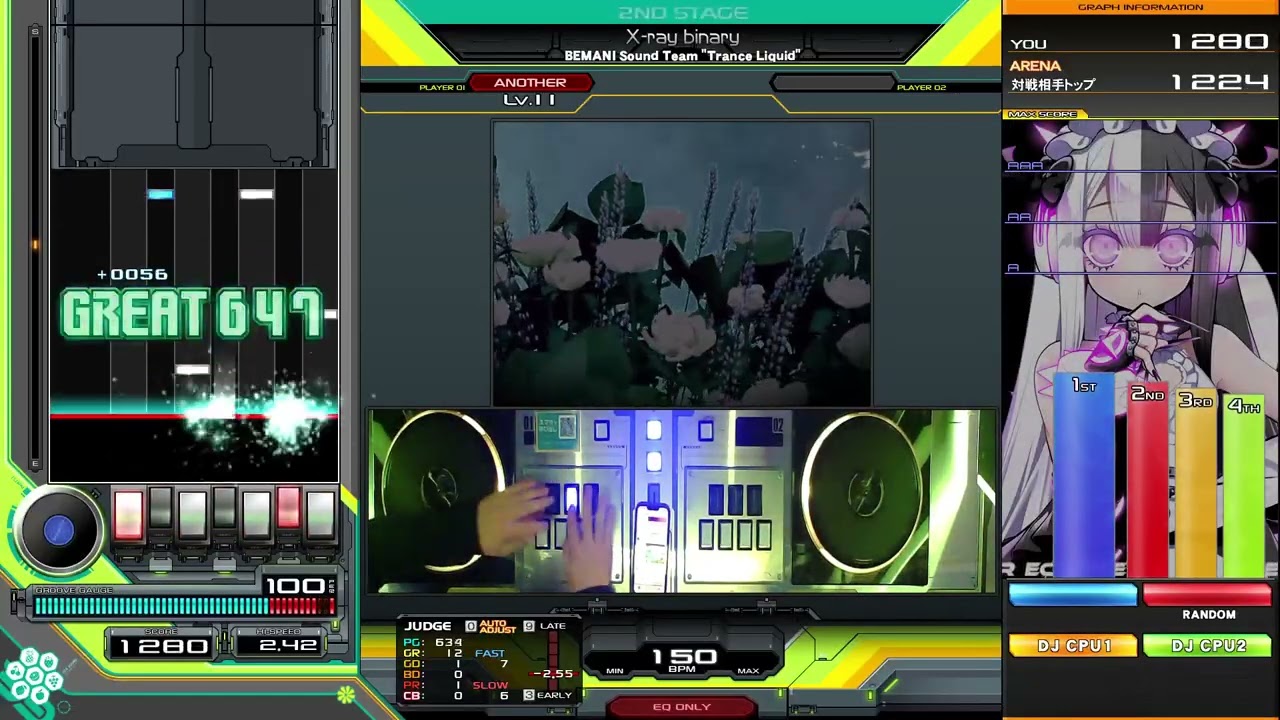The width and height of the screenshot is (1280, 720).
Task: Click the 2ND STAGE header
Action: click(x=682, y=13)
